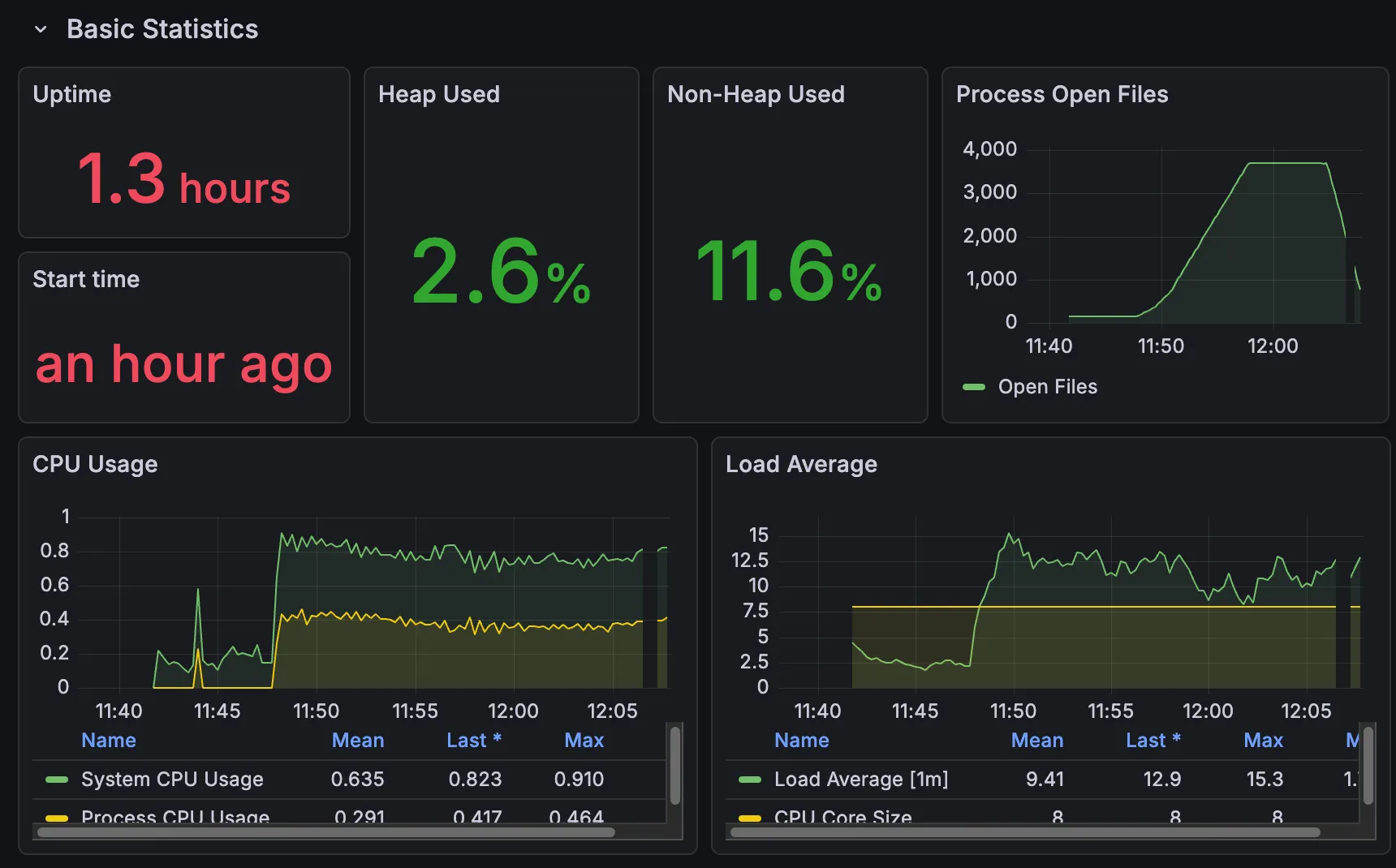
Task: Click the Load Average legend horizontal scrollbar
Action: point(1024,831)
